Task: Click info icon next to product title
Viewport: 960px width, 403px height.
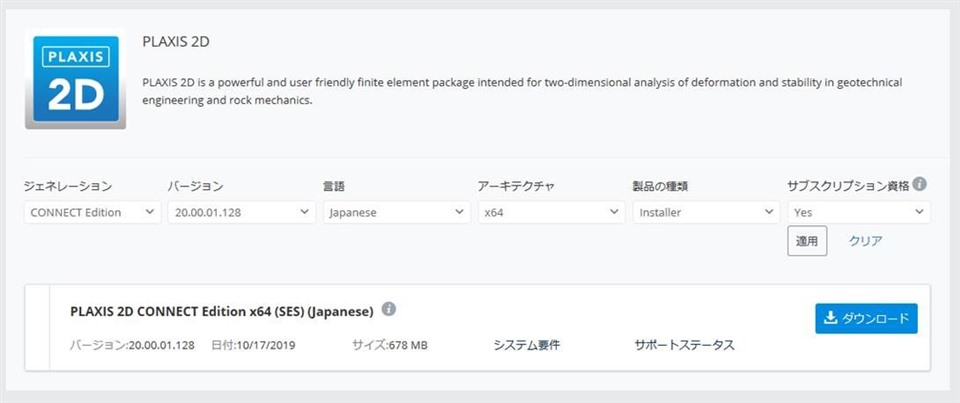Action: (389, 309)
